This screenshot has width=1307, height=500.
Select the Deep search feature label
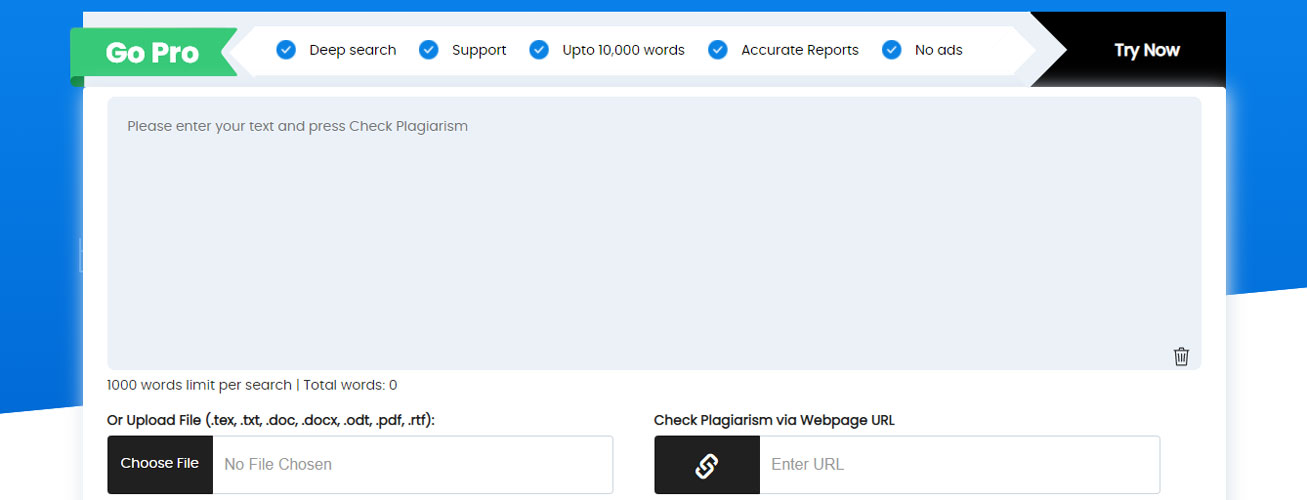(353, 50)
